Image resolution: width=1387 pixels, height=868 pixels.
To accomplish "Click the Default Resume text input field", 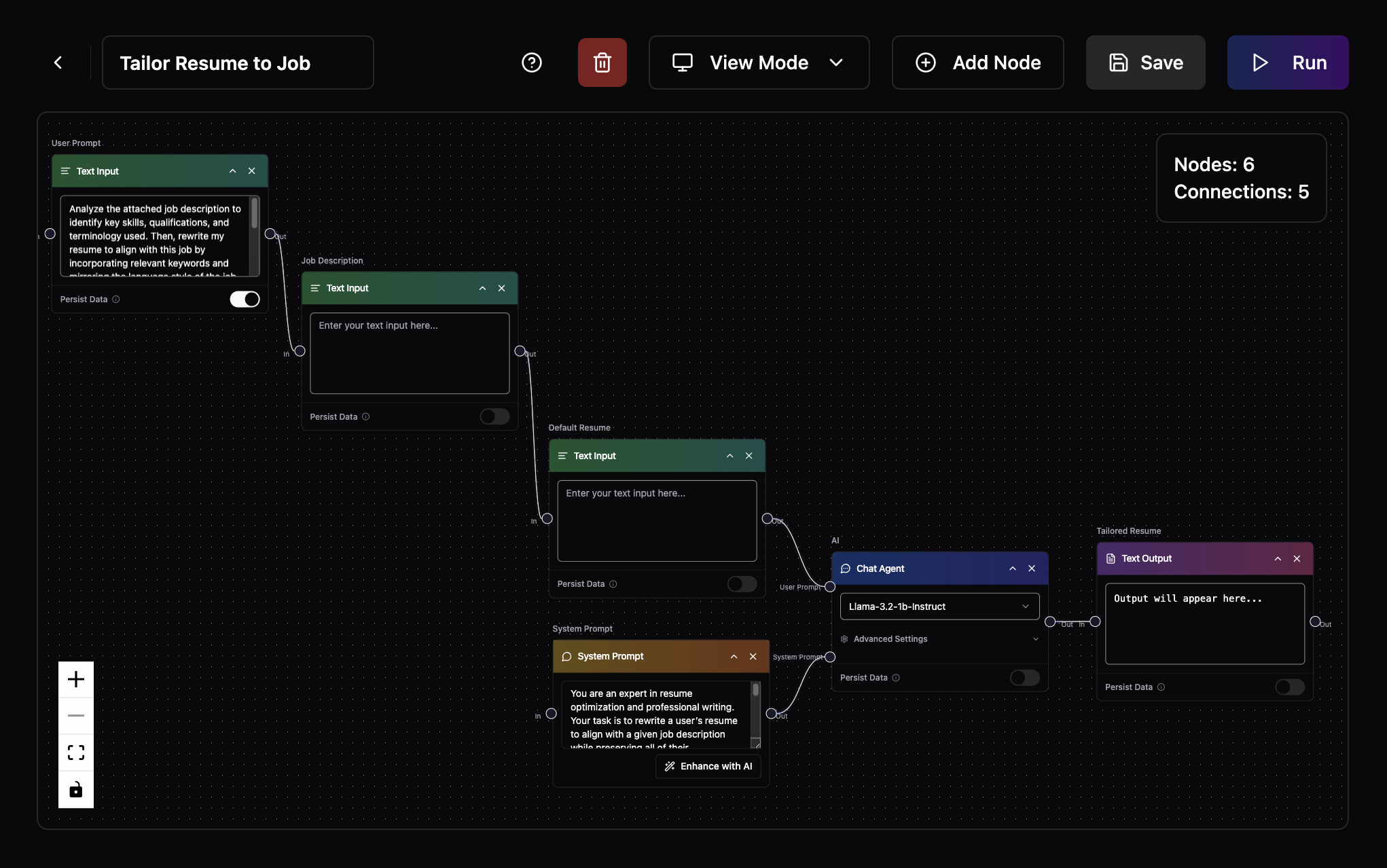I will click(x=656, y=521).
